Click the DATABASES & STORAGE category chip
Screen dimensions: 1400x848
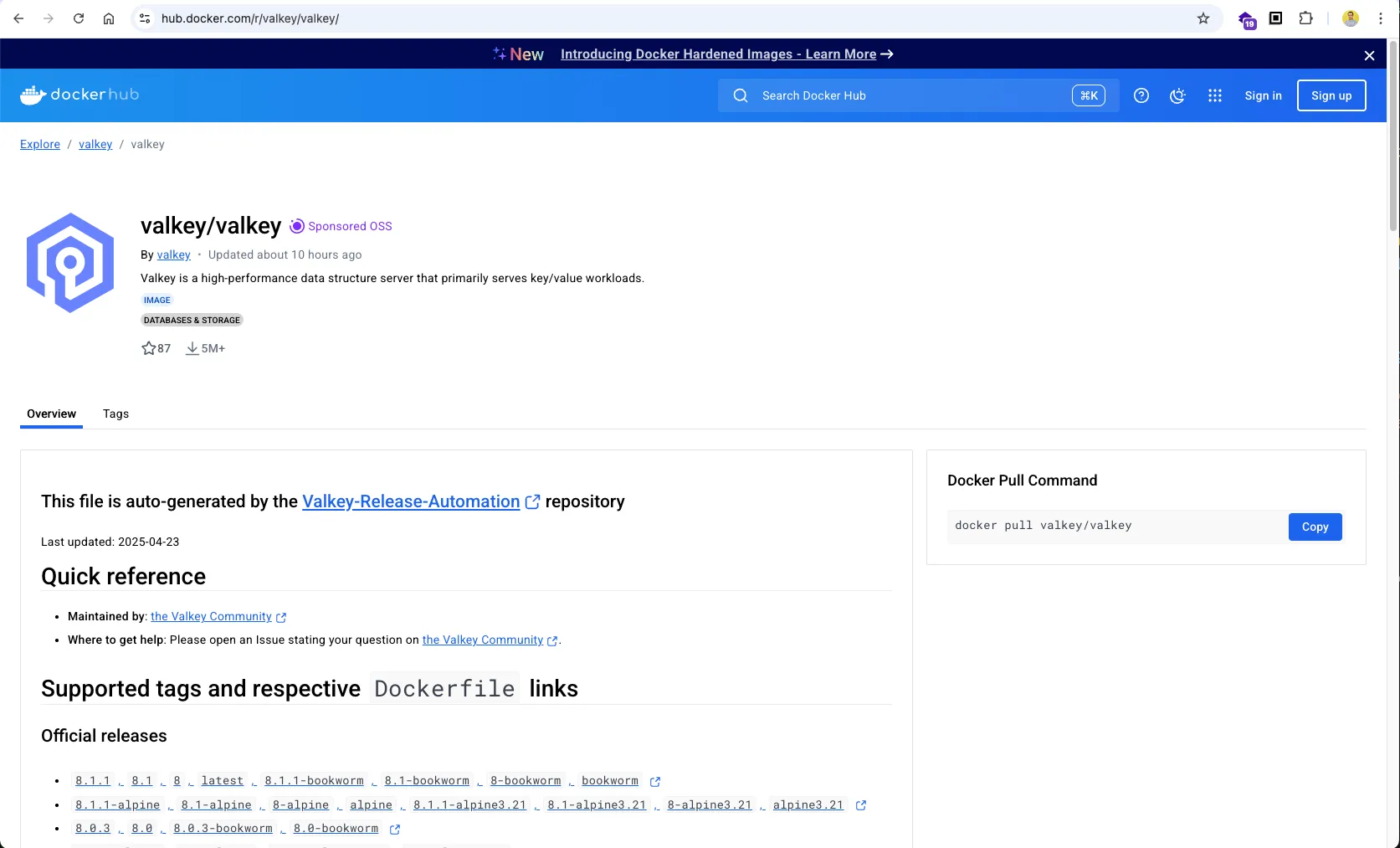coord(192,320)
